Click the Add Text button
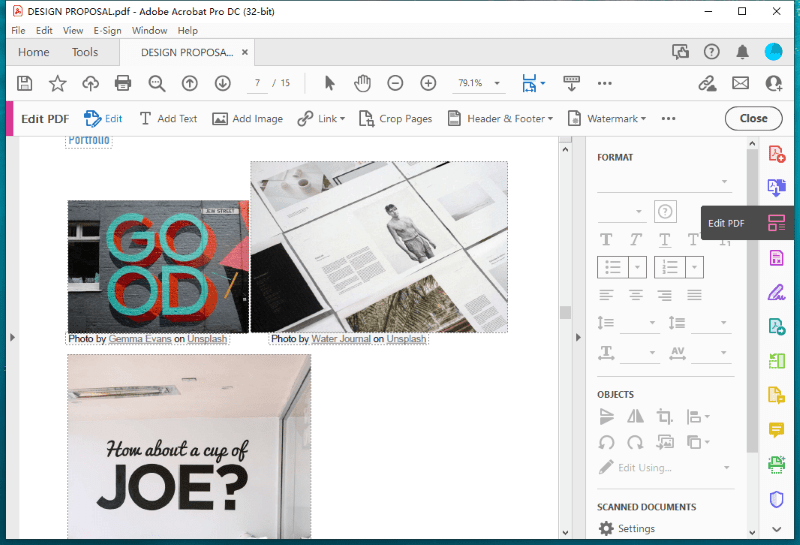The image size is (800, 545). coord(168,119)
